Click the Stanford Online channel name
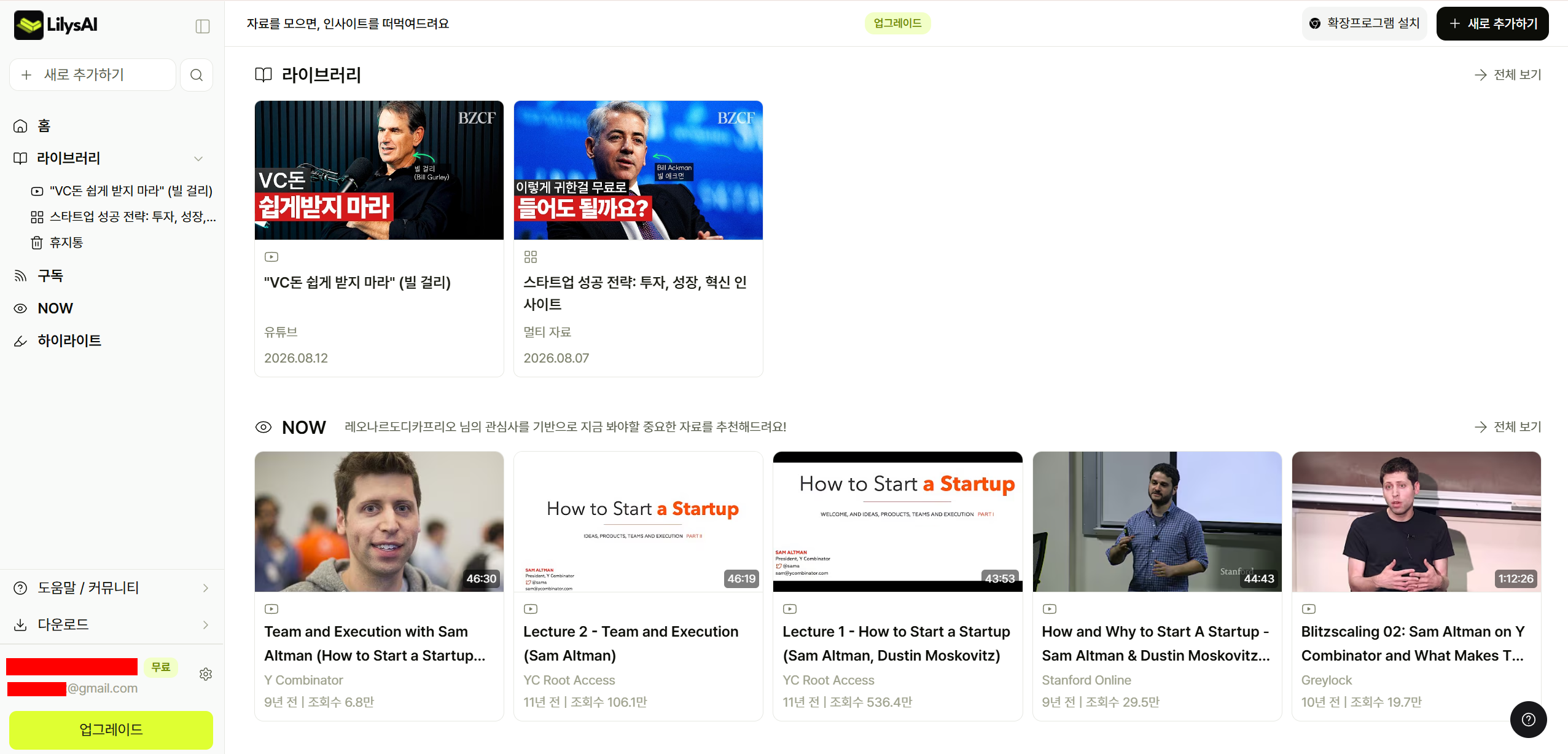Viewport: 1568px width, 754px height. coord(1086,680)
